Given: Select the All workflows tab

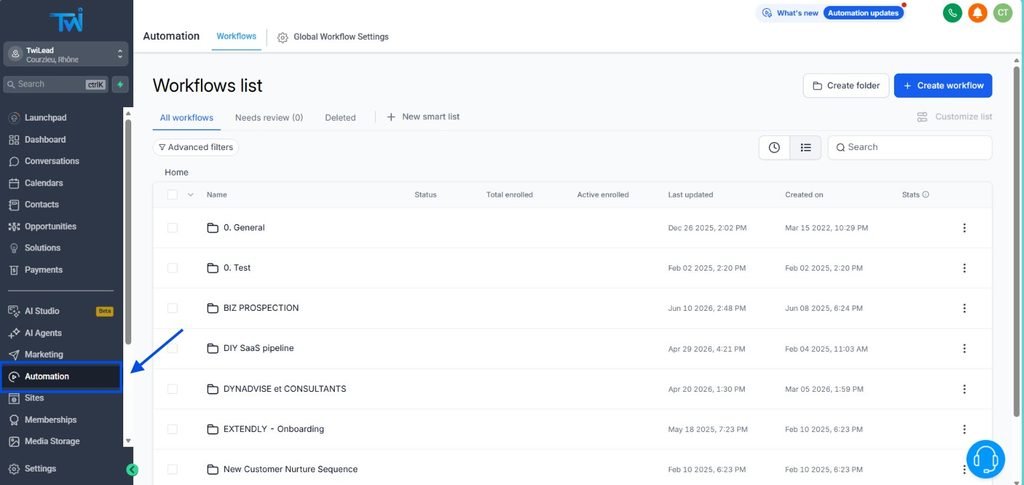Looking at the screenshot, I should (187, 117).
